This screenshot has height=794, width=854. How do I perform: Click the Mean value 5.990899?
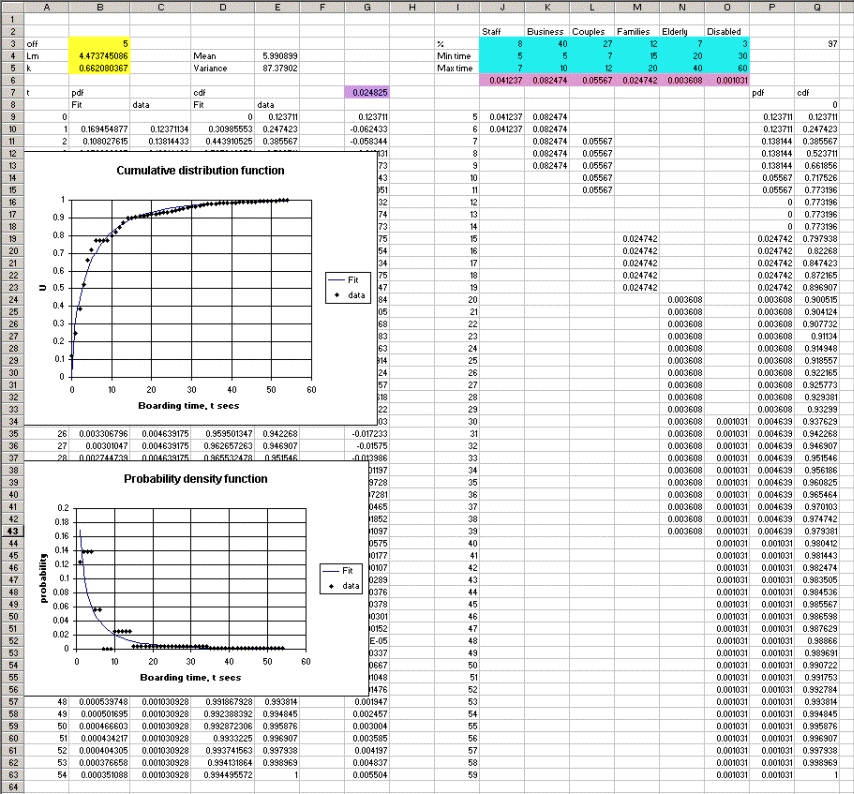pyautogui.click(x=277, y=56)
